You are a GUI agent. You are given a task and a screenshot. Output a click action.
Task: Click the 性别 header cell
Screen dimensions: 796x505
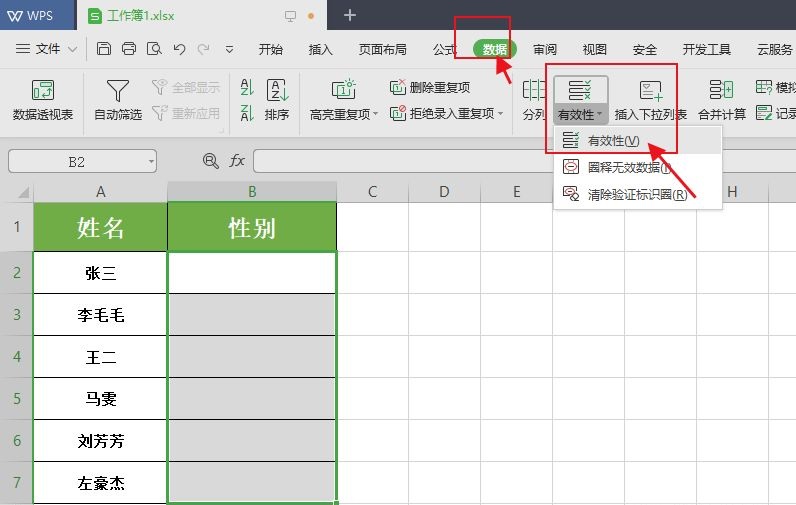(252, 227)
